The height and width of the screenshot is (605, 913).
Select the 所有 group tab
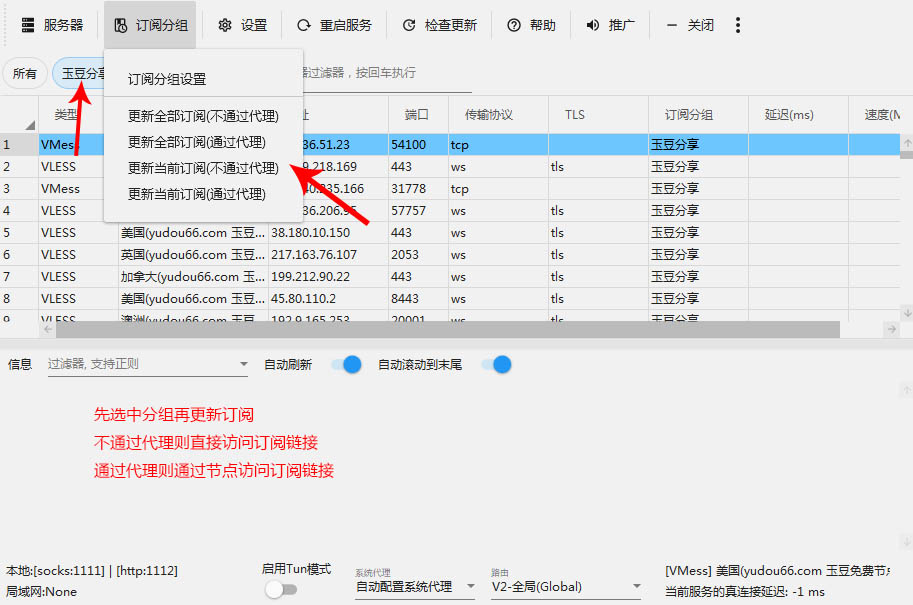25,73
